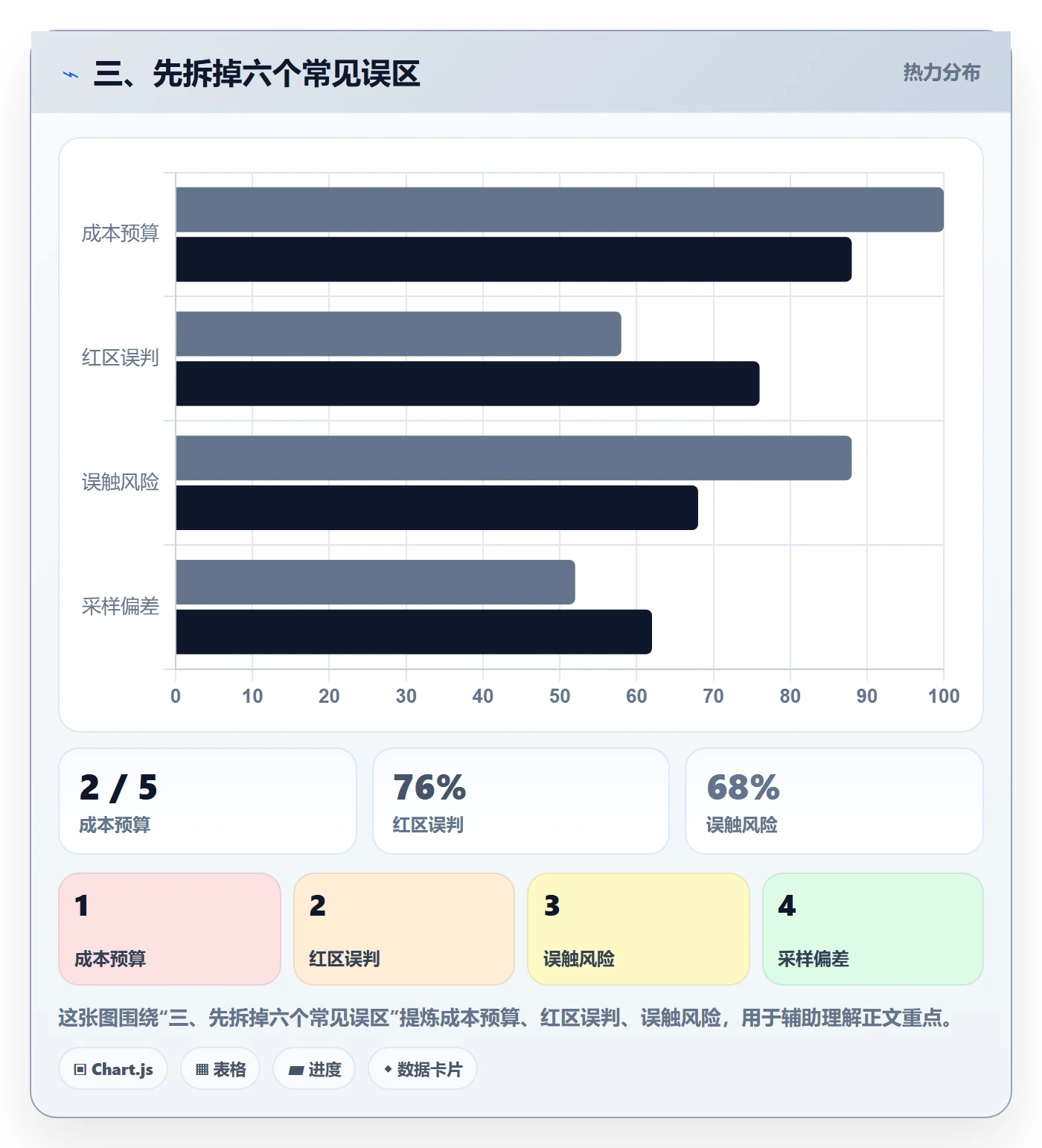The image size is (1042, 1148).
Task: Click the x-axis tick label 100
Action: click(944, 696)
